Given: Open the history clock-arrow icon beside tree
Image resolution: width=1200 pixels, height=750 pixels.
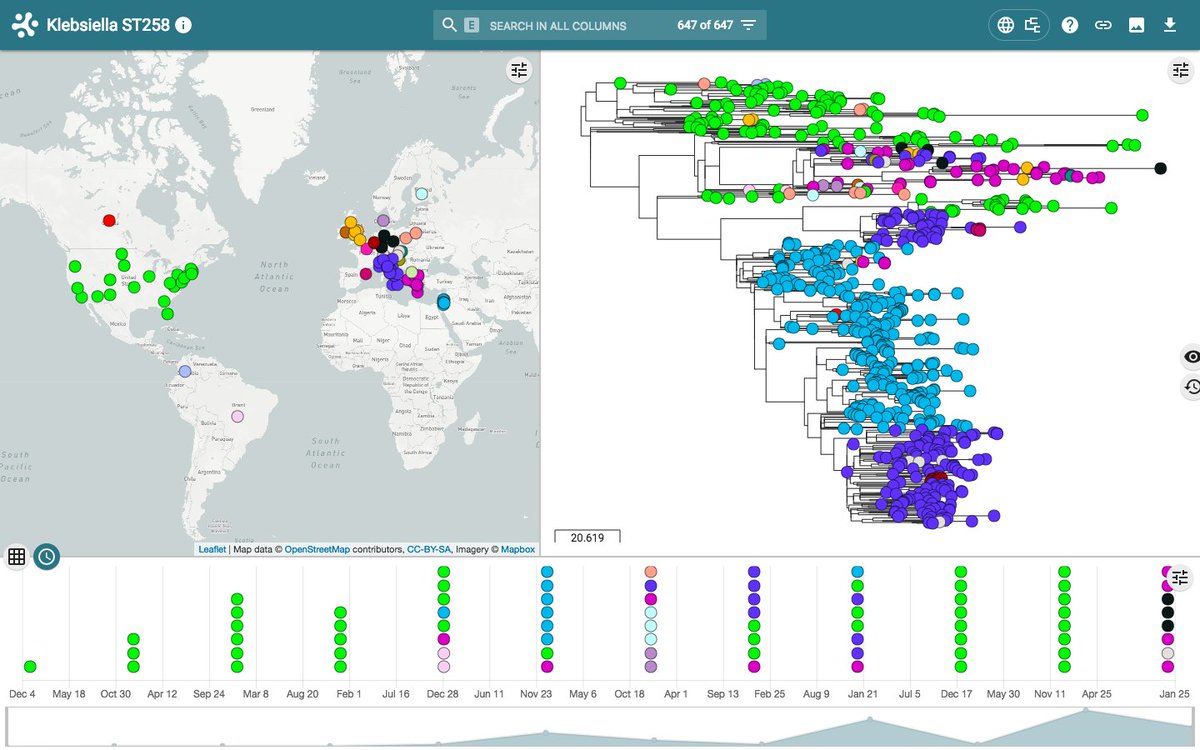Looking at the screenshot, I should [x=1191, y=387].
